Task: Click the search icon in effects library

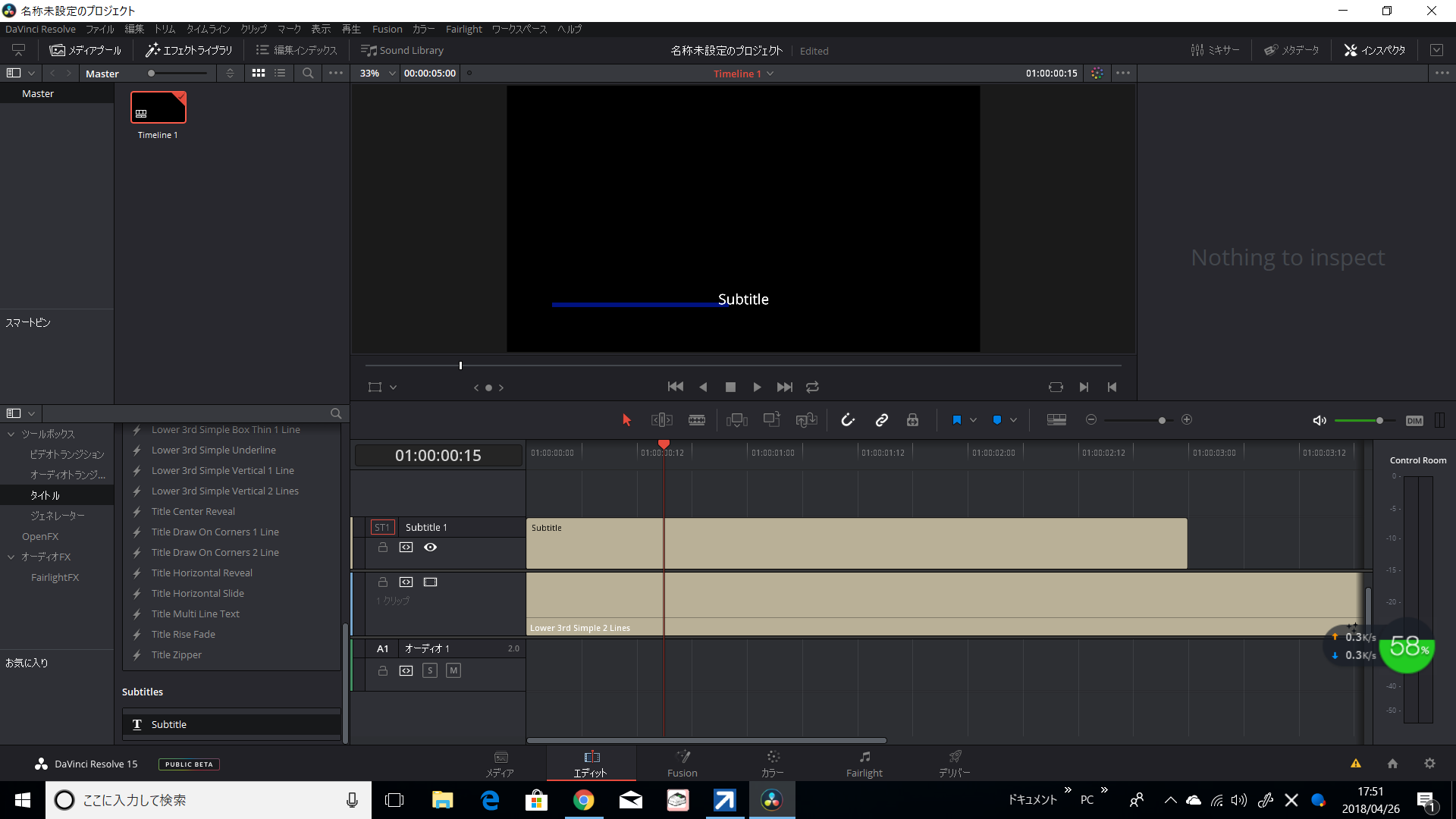Action: [x=336, y=413]
